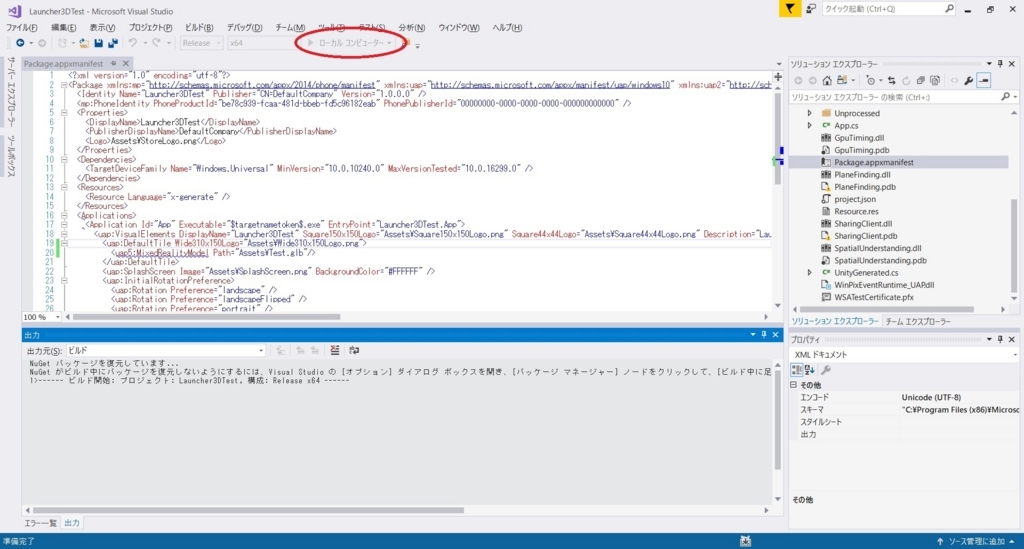Close the Package.appxmanifest editor tab
The width and height of the screenshot is (1024, 549).
click(x=125, y=63)
